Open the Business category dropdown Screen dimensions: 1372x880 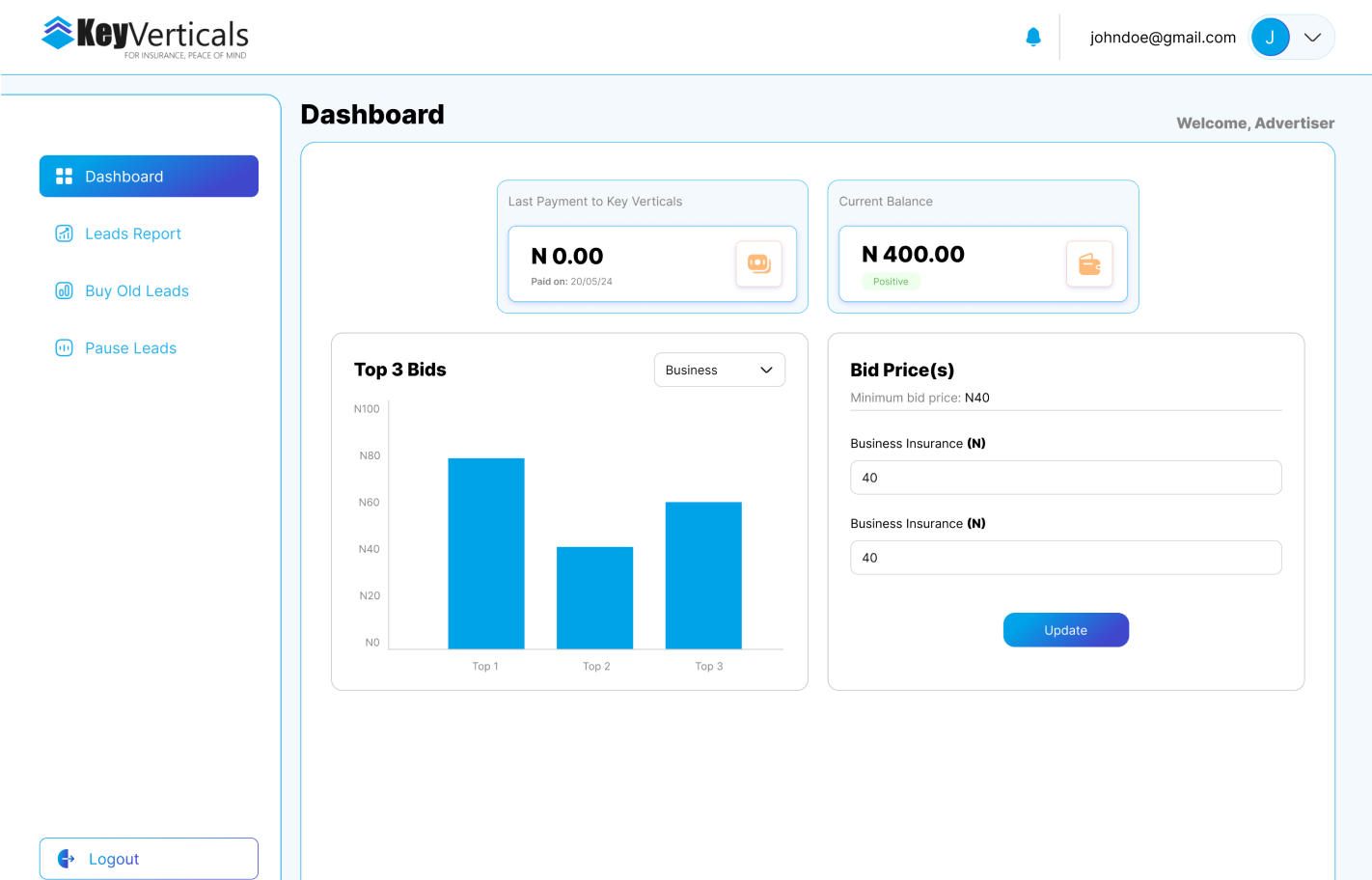pos(720,370)
